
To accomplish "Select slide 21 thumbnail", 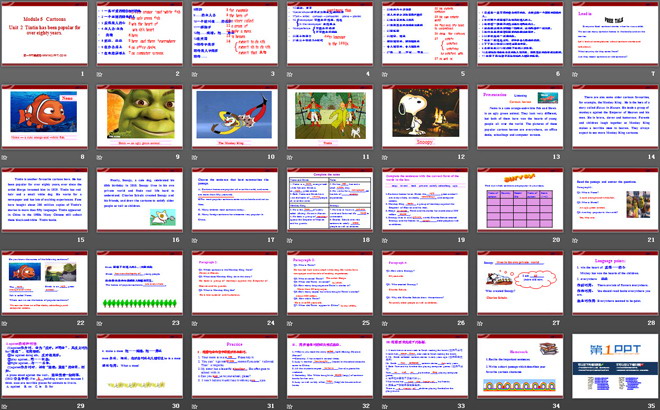I will pos(615,200).
